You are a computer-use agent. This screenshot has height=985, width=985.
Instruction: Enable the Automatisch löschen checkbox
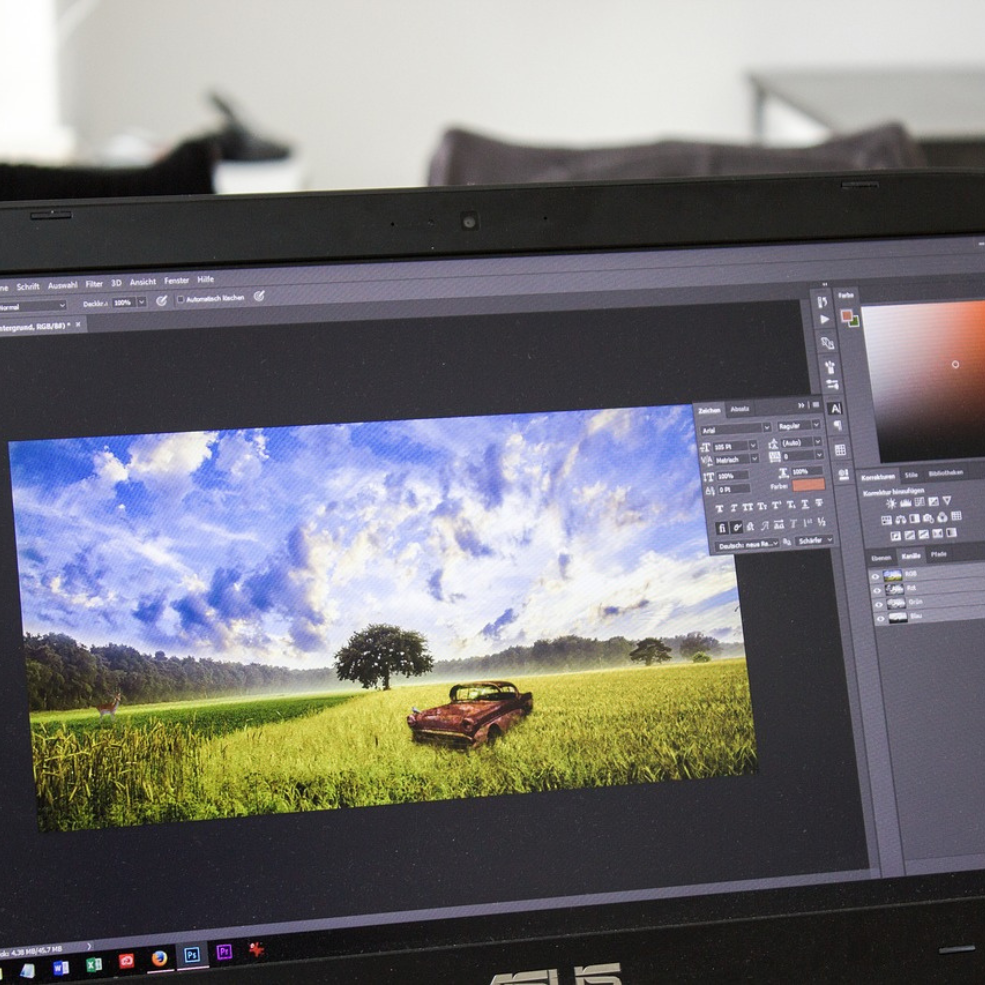[181, 299]
